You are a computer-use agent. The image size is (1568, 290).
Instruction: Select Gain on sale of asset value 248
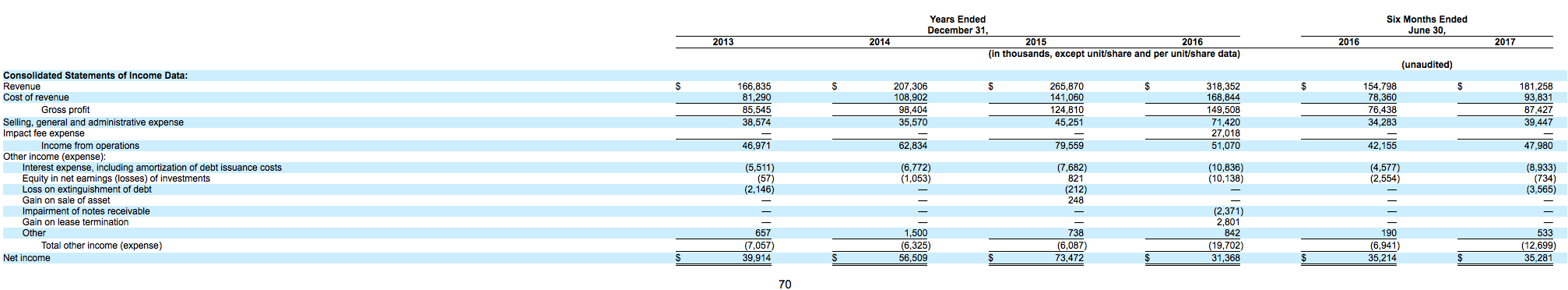click(1075, 200)
